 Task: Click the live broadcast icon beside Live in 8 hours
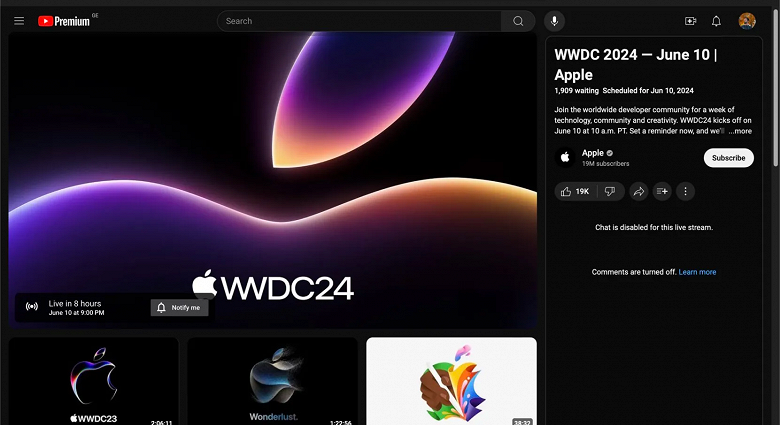point(32,307)
